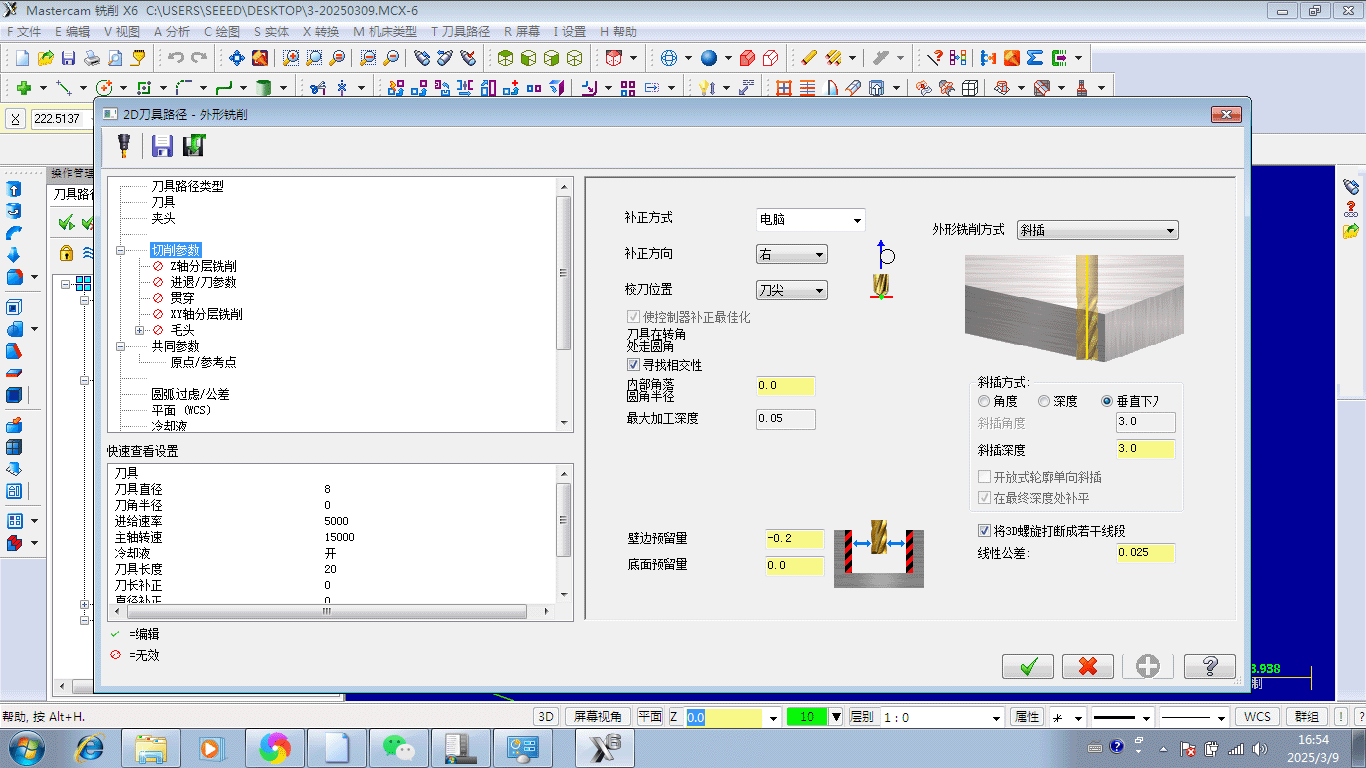Open the T 刀具路径 menu
This screenshot has width=1366, height=768.
(x=461, y=32)
